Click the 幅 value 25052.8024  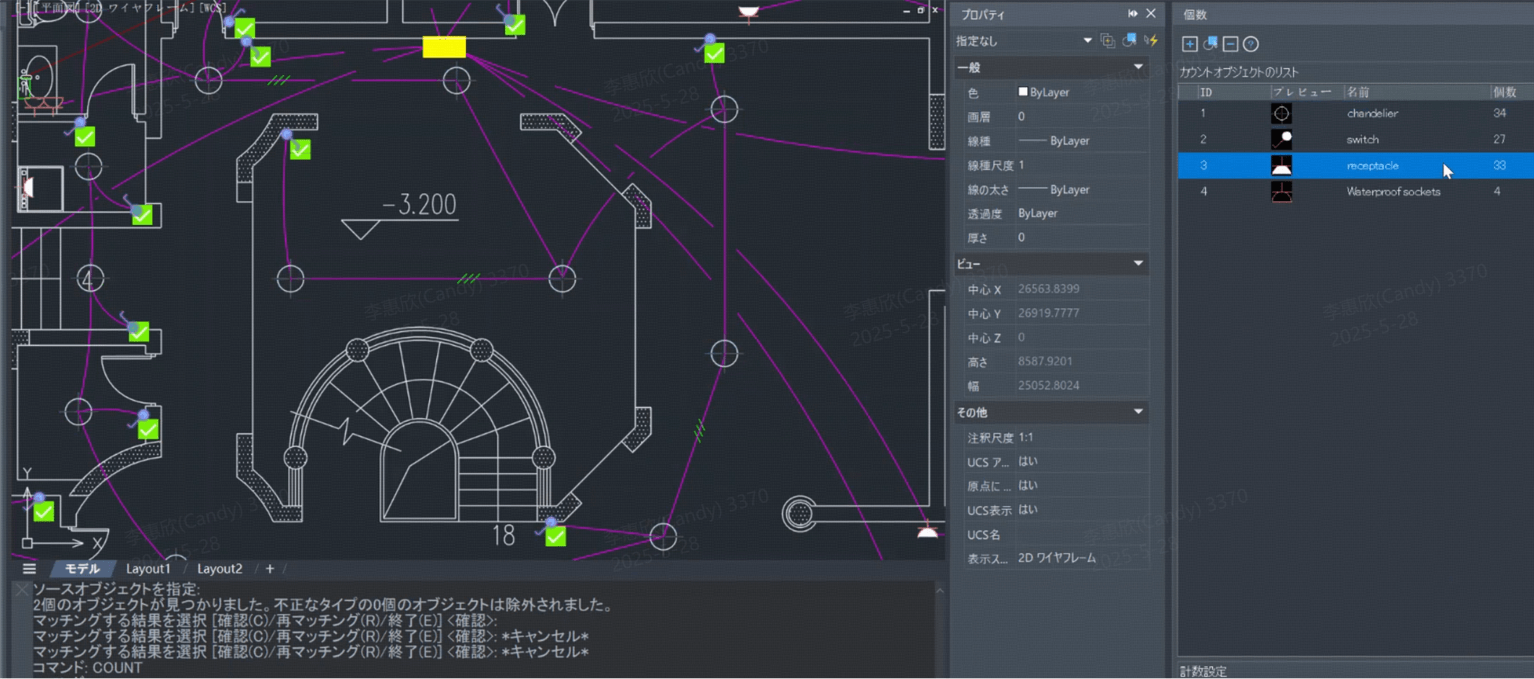1048,386
